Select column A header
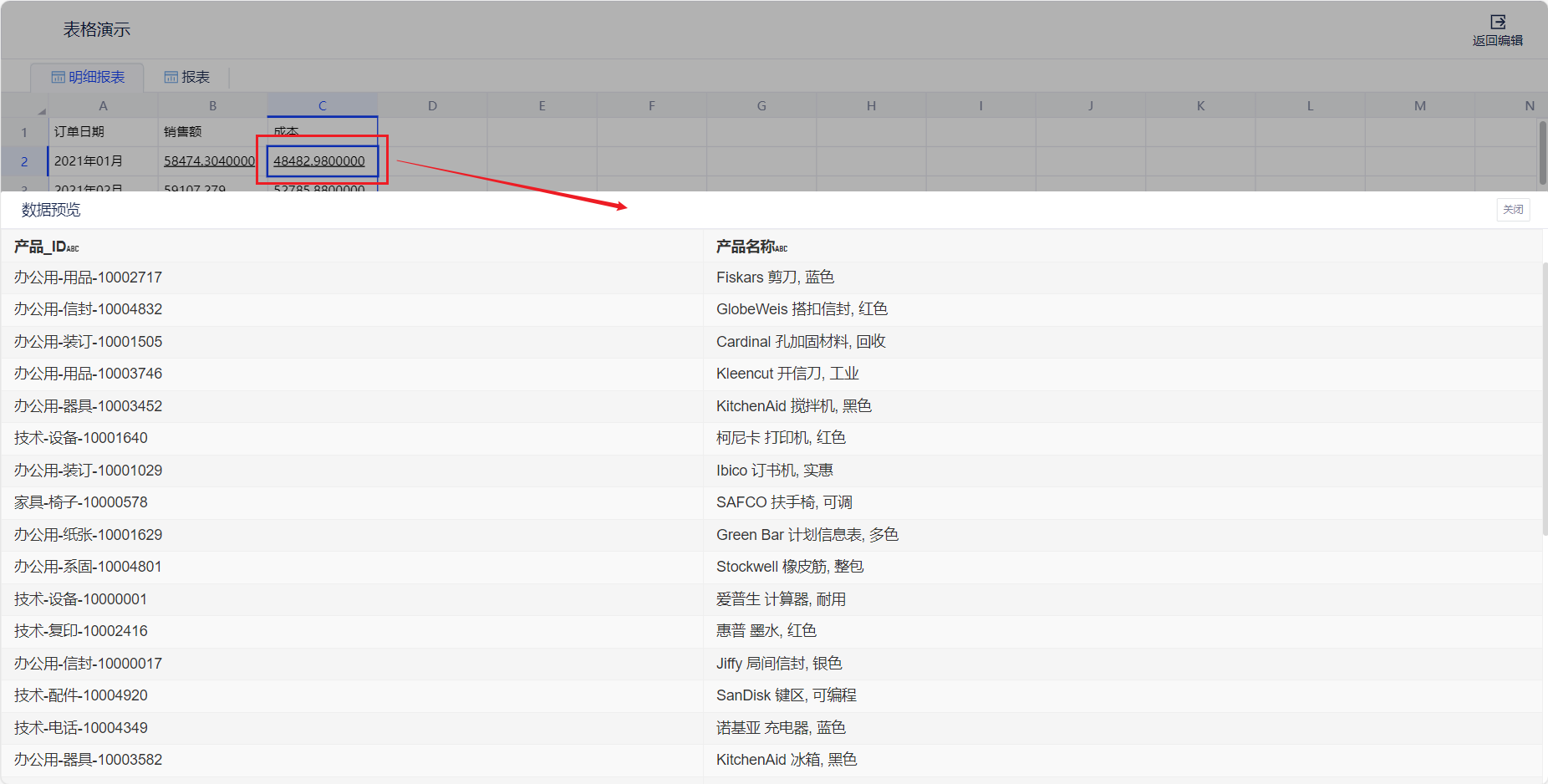 tap(103, 106)
